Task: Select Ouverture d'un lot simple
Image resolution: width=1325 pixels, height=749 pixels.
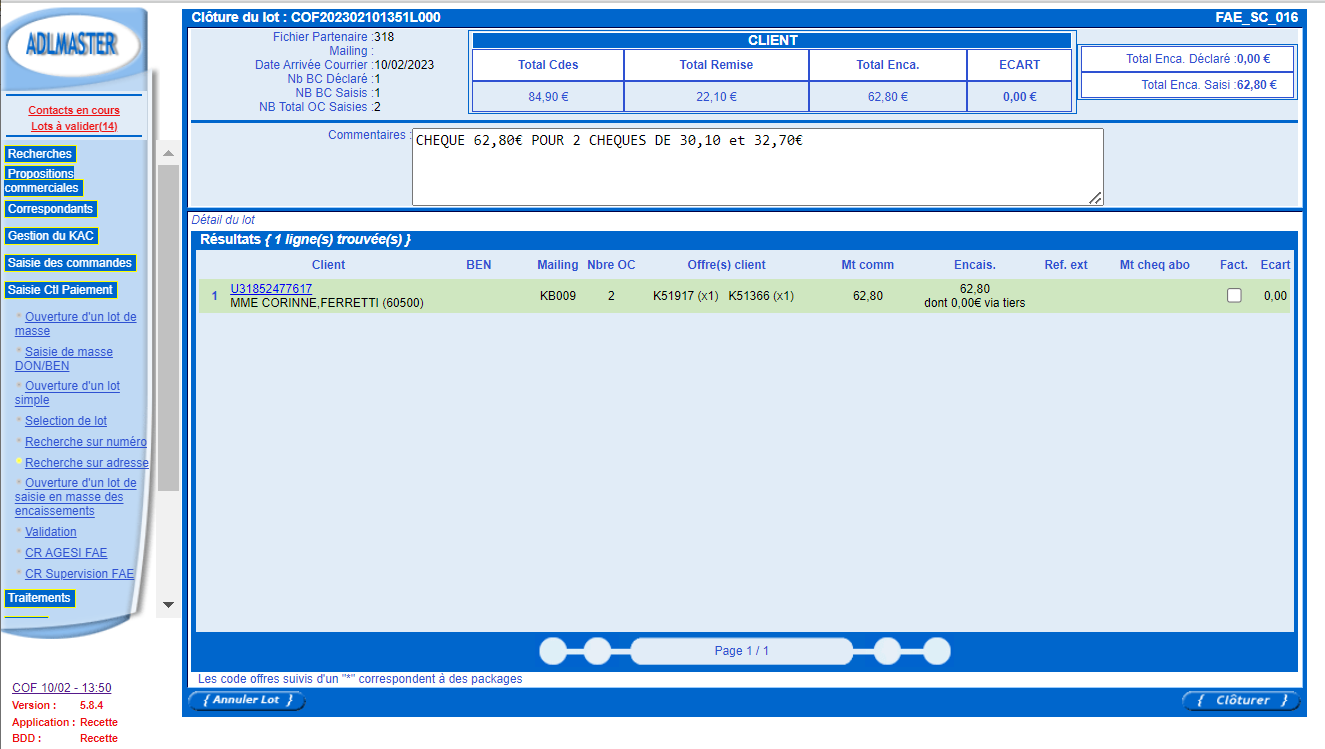Action: coord(67,393)
